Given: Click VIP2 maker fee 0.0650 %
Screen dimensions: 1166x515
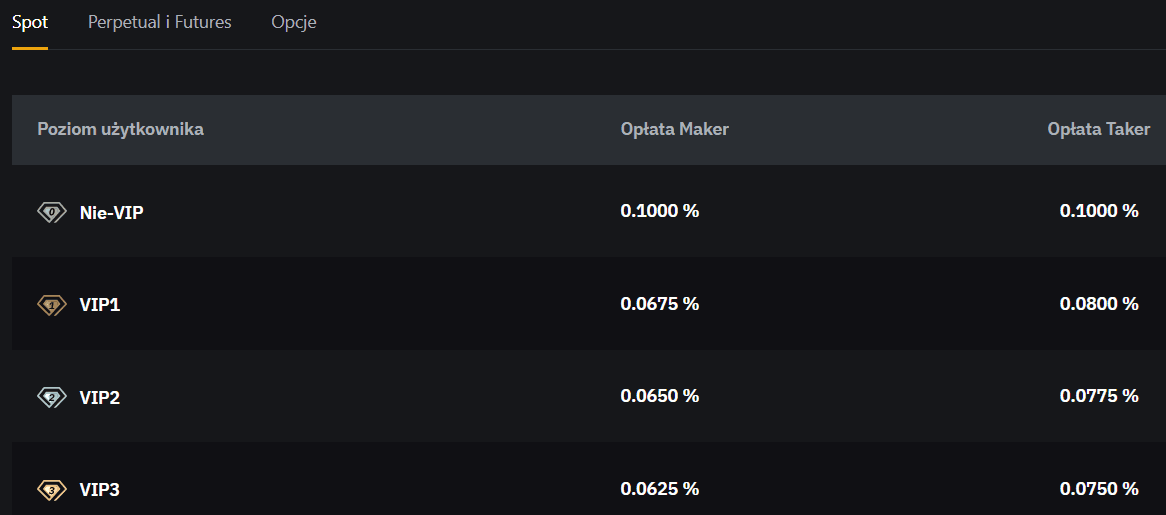Looking at the screenshot, I should click(660, 396).
